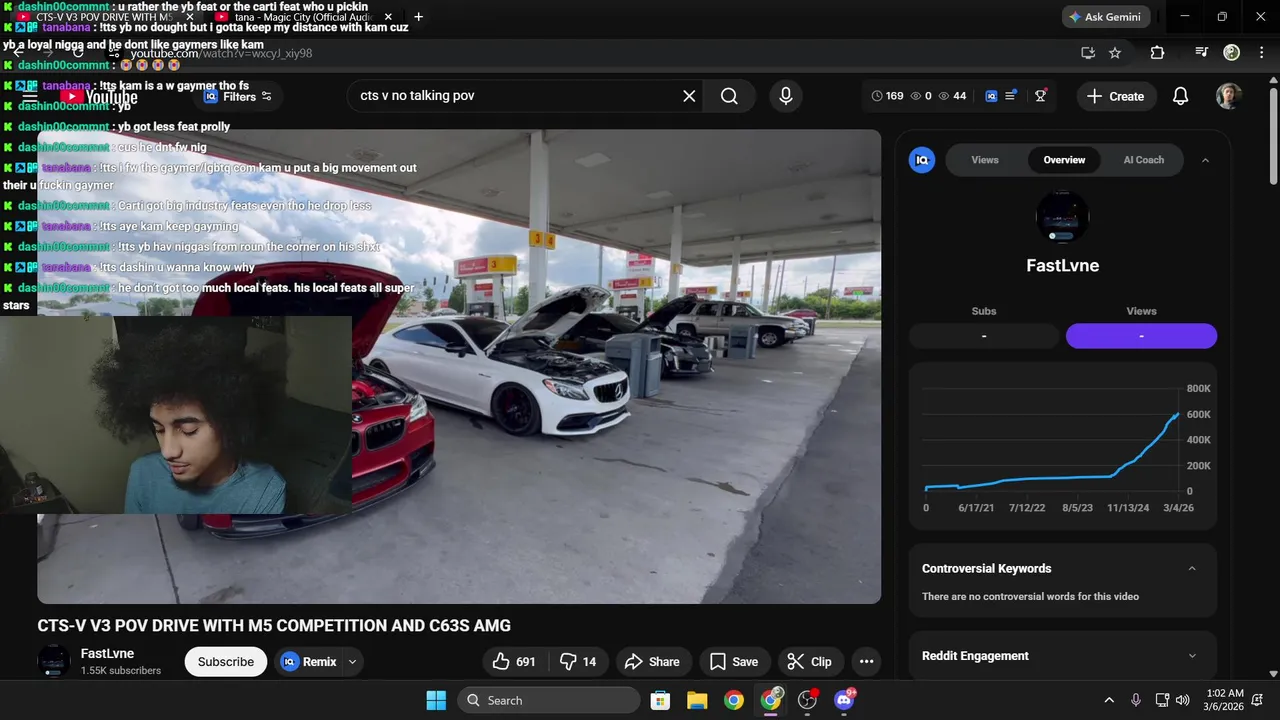The height and width of the screenshot is (720, 1280).
Task: Click the '1.55K subscribers' text
Action: point(121,671)
